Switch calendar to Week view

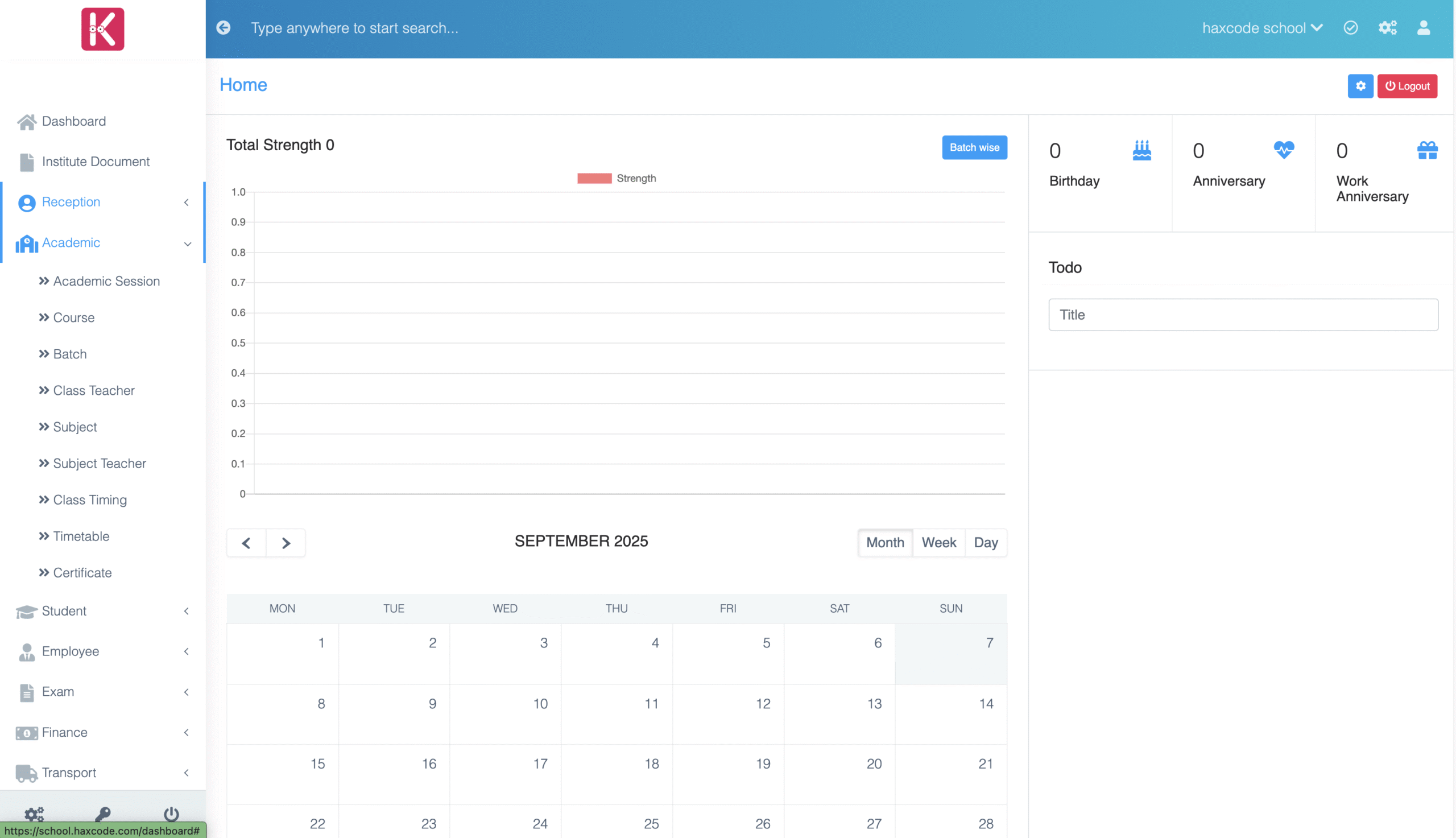pyautogui.click(x=938, y=542)
